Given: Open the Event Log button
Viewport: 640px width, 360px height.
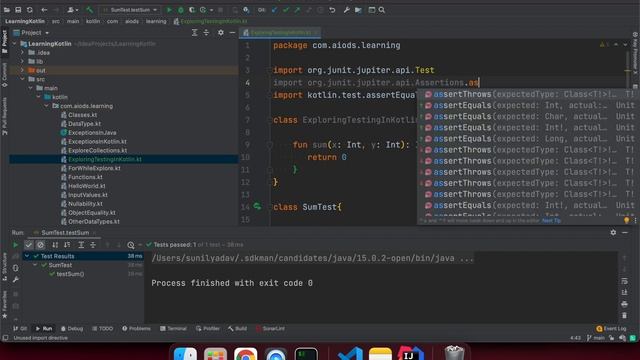Looking at the screenshot, I should point(611,329).
